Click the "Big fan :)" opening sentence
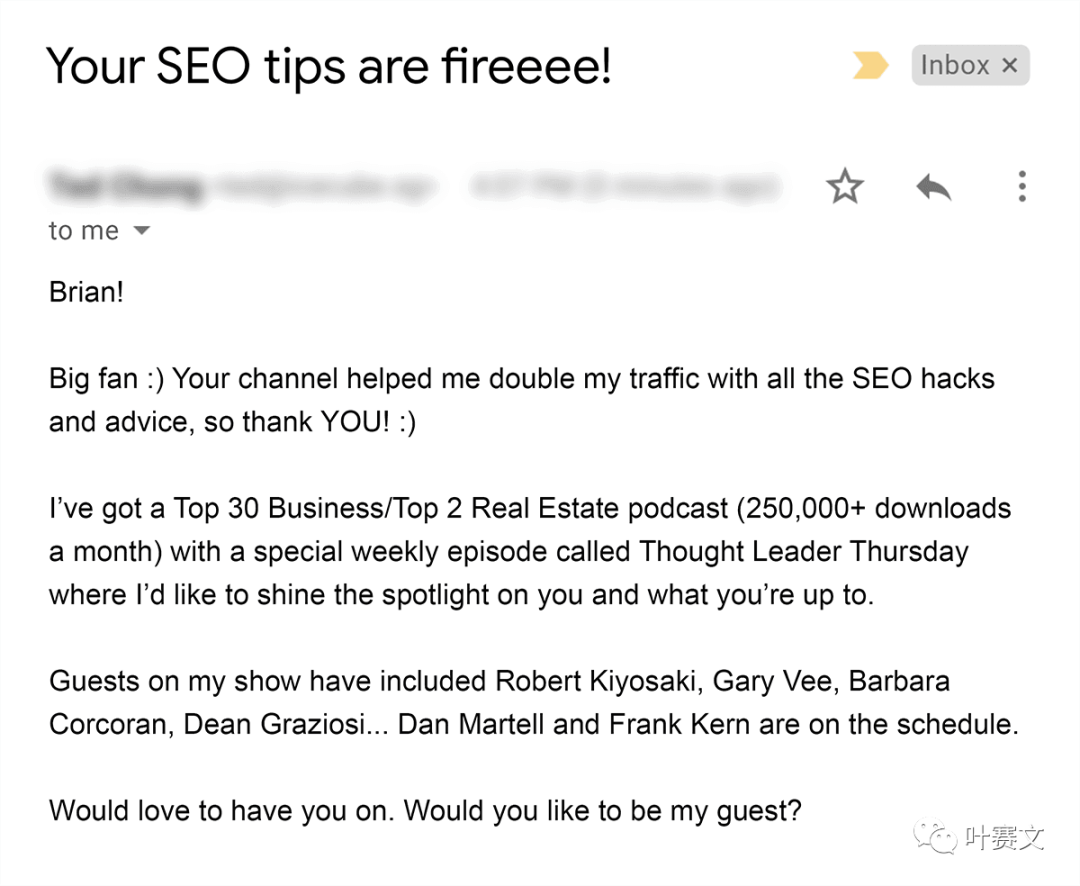Viewport: 1080px width, 886px height. (107, 379)
